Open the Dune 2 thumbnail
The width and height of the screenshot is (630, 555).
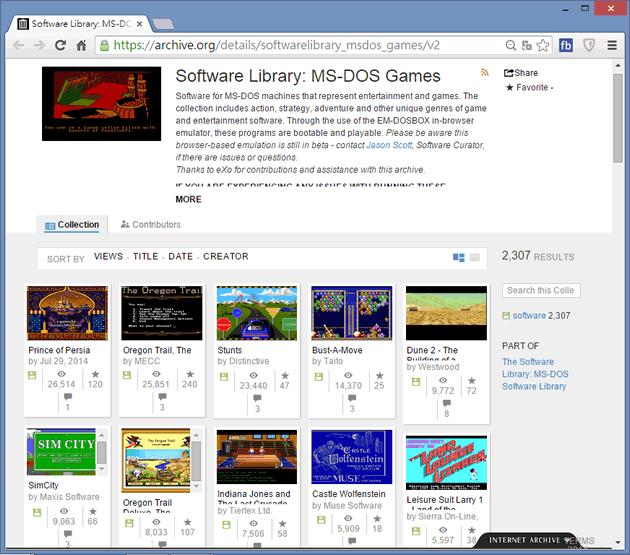446,313
